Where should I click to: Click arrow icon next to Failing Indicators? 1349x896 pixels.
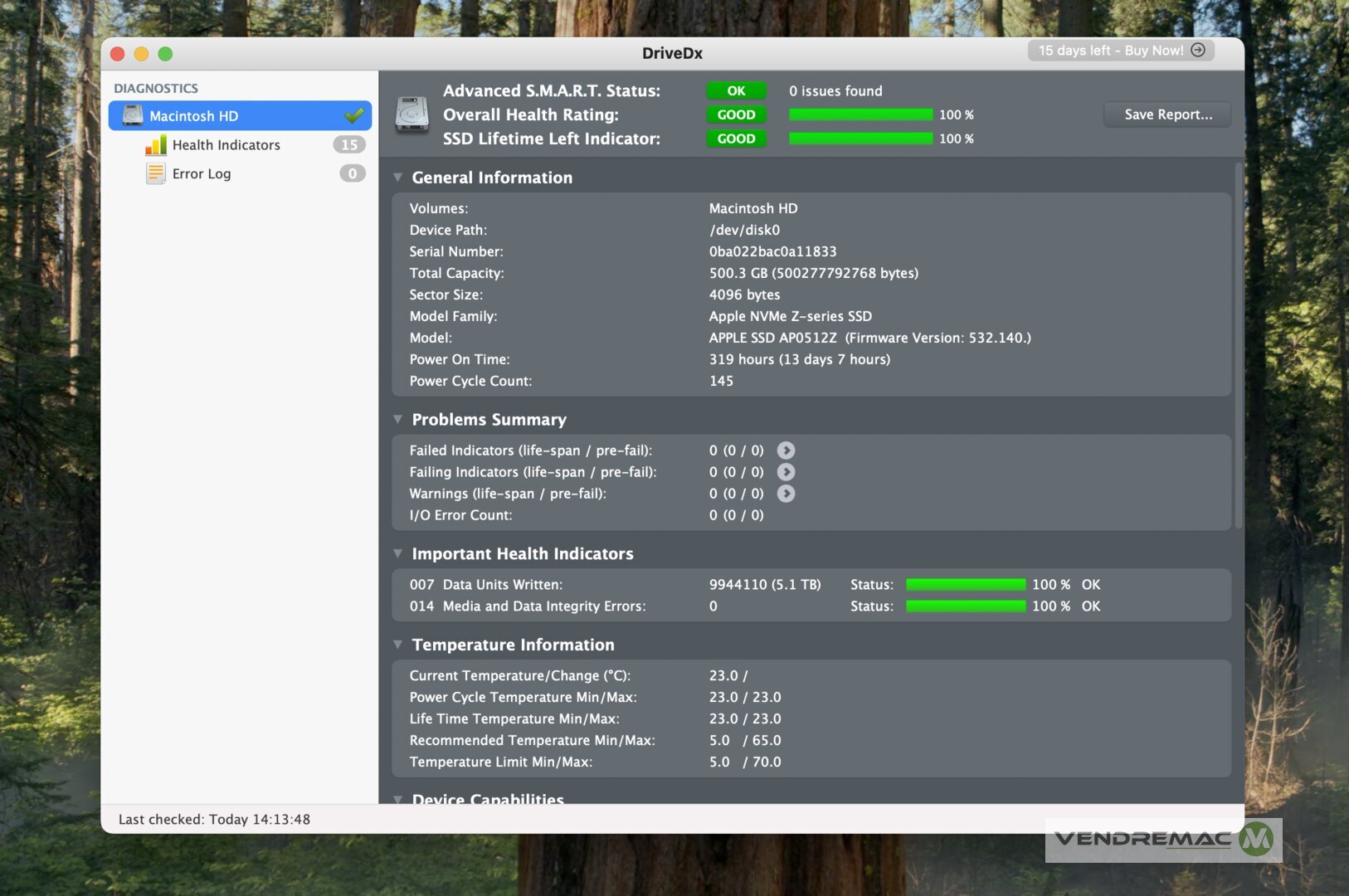pyautogui.click(x=786, y=472)
